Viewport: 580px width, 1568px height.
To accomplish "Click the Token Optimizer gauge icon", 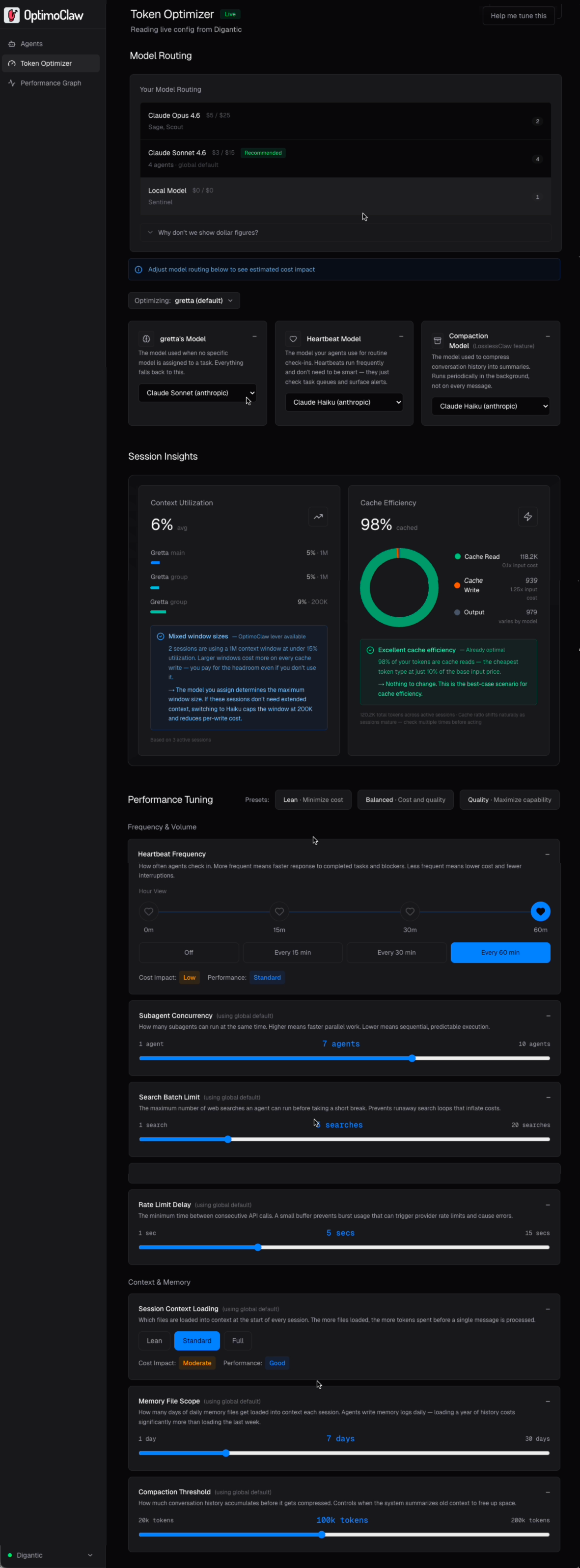I will (12, 63).
